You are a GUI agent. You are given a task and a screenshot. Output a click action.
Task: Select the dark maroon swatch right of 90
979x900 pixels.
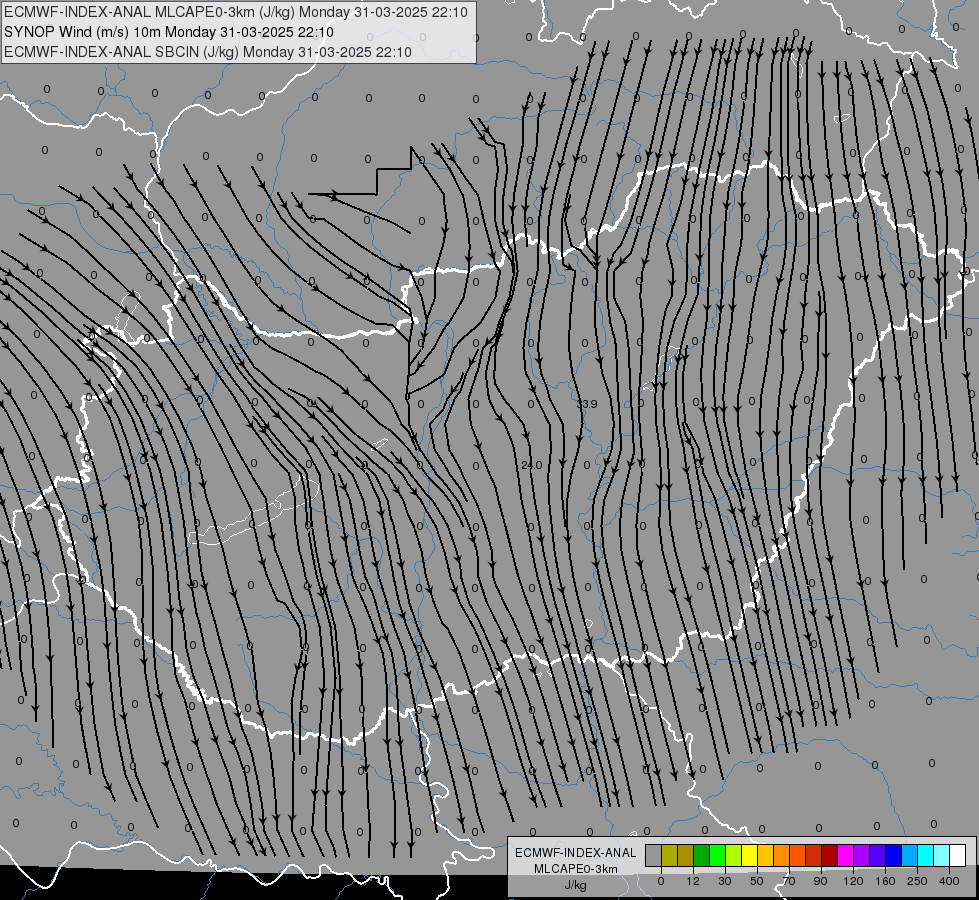pyautogui.click(x=830, y=855)
